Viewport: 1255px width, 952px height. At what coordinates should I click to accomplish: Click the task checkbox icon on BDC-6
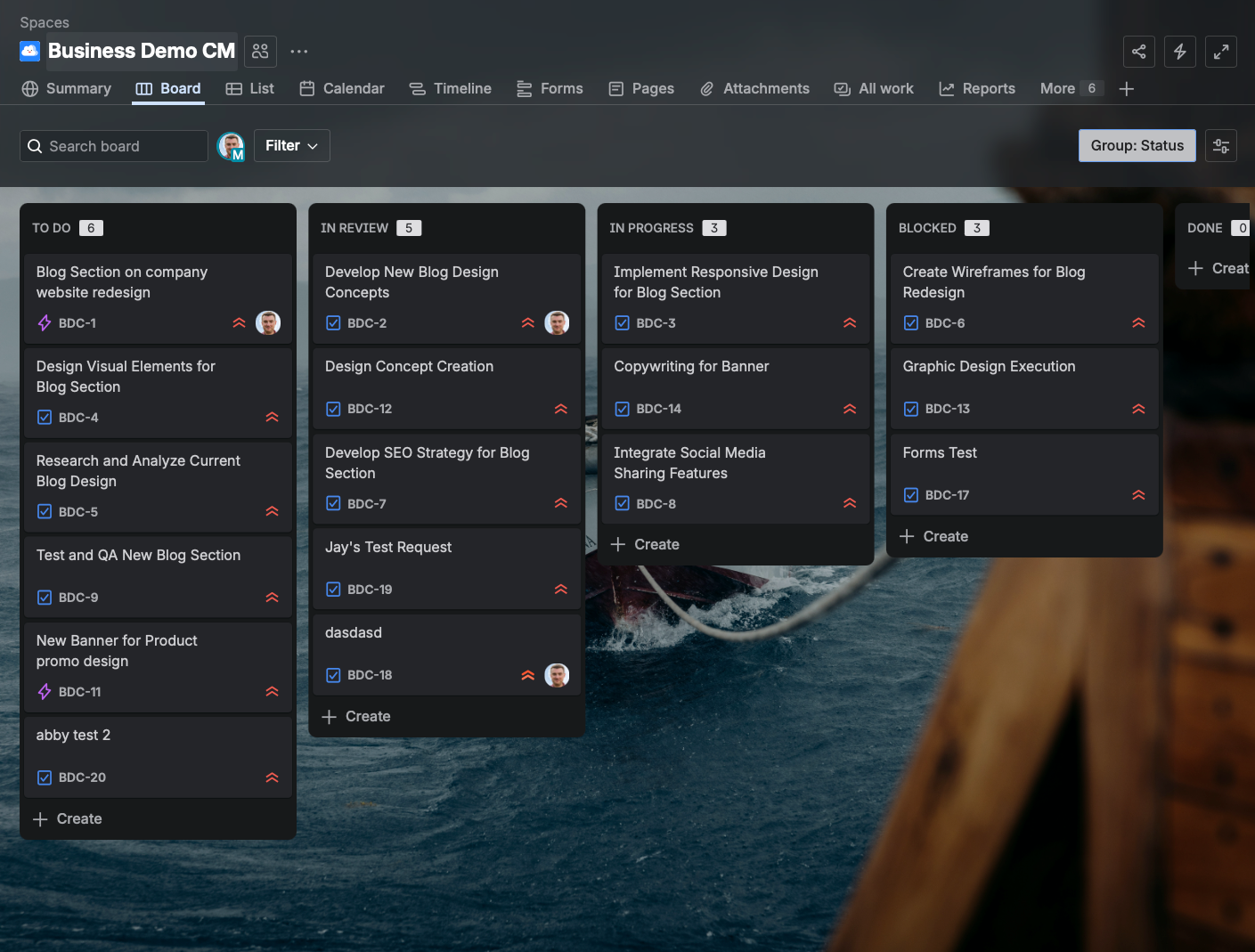(x=911, y=323)
